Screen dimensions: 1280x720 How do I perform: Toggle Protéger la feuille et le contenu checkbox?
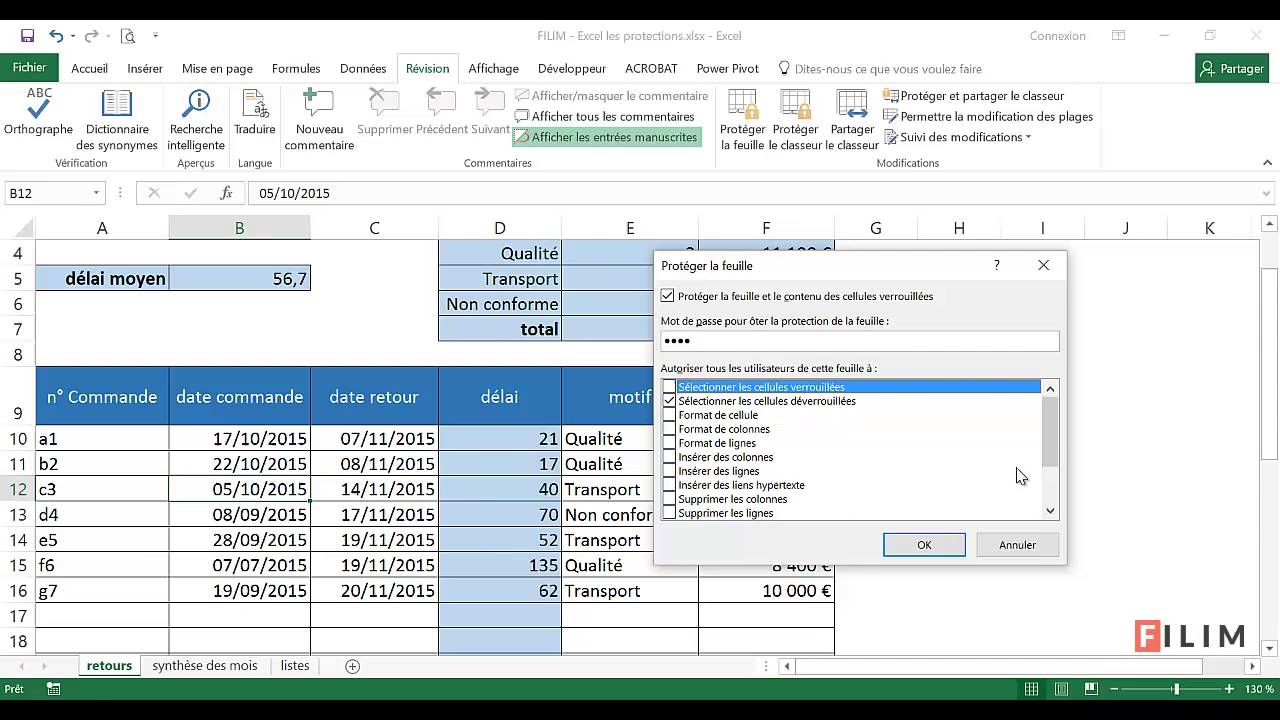[668, 296]
